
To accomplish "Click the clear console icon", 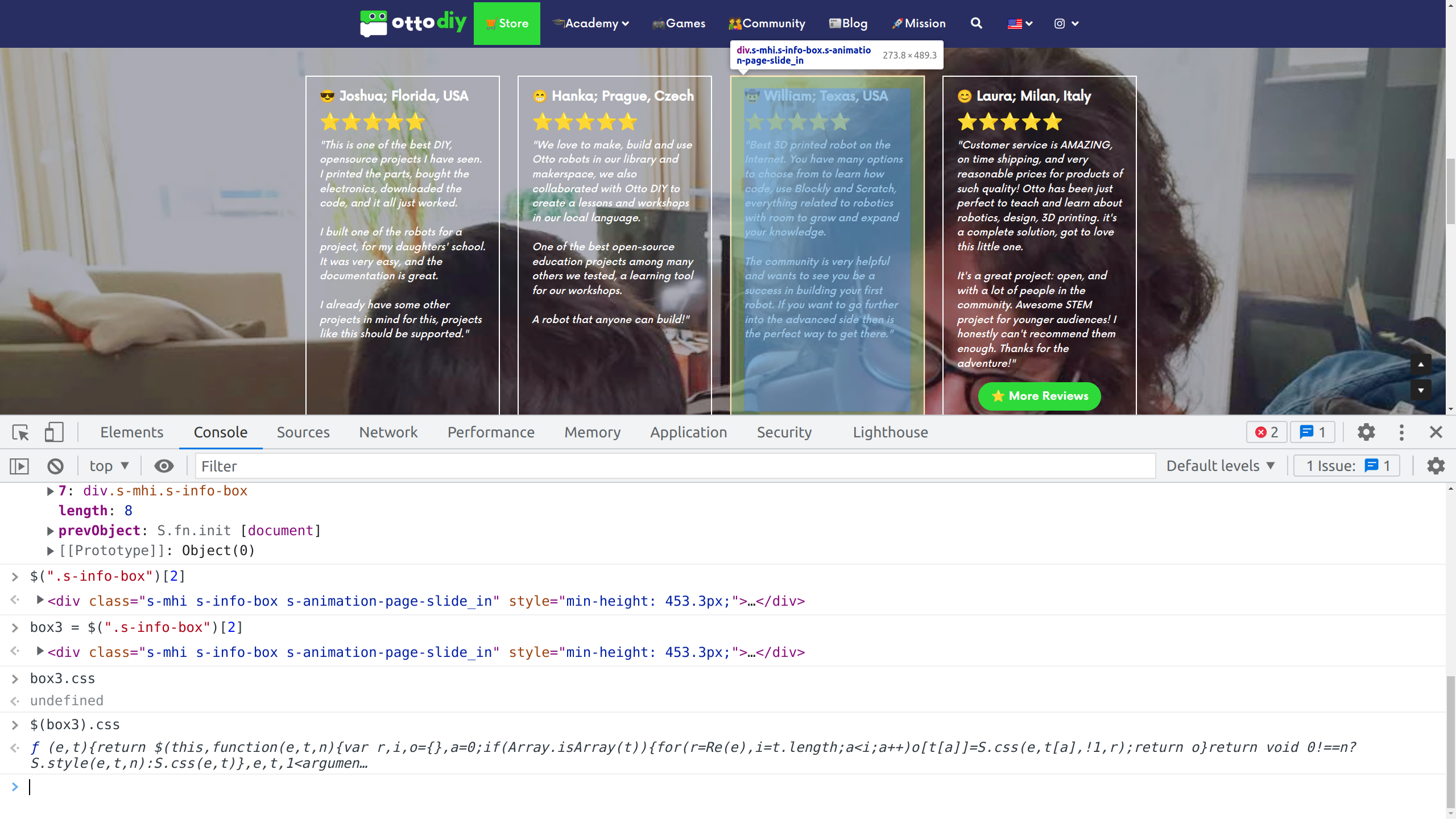I will [x=55, y=466].
